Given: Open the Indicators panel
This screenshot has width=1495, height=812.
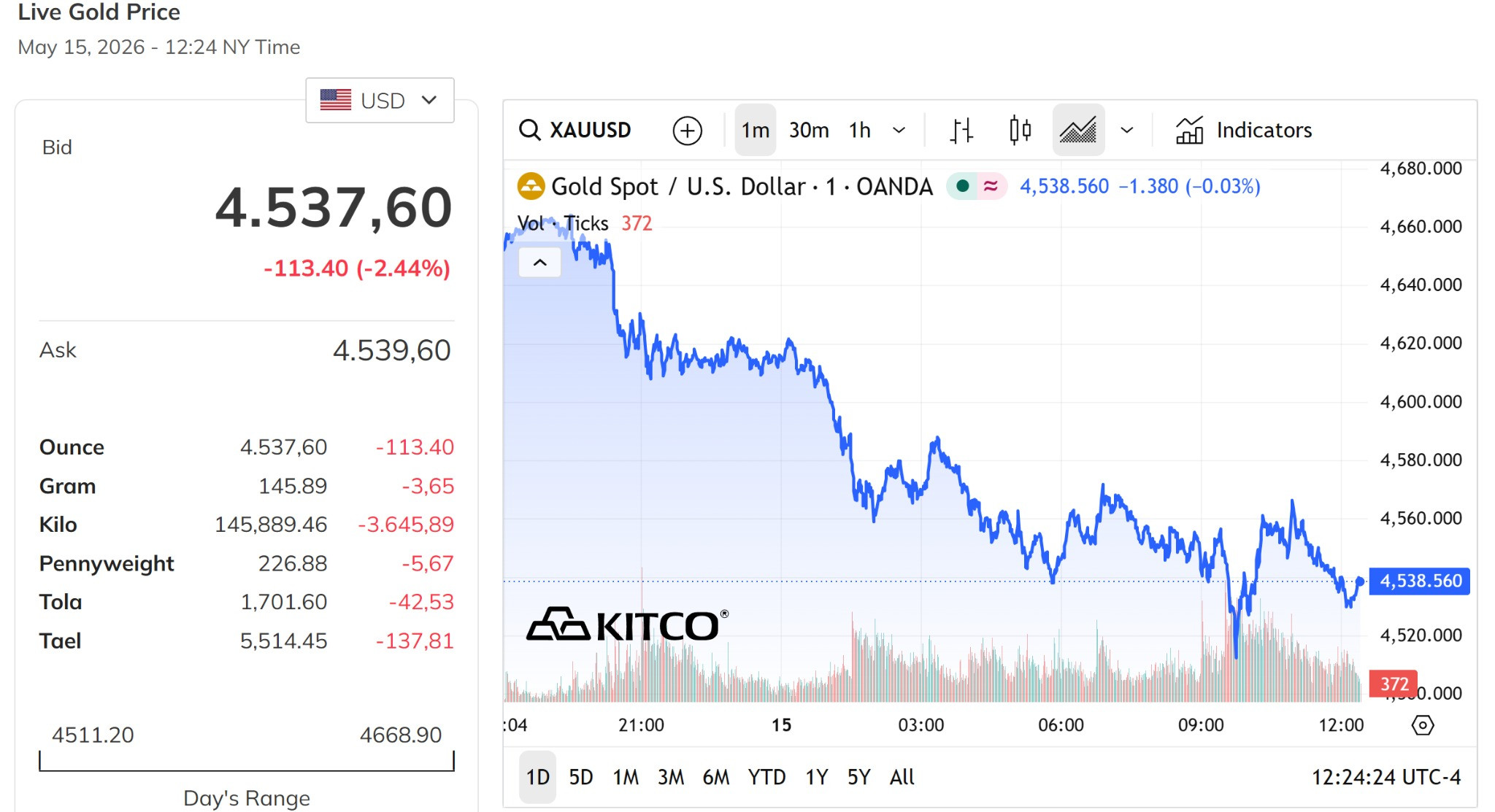Looking at the screenshot, I should (x=1244, y=131).
